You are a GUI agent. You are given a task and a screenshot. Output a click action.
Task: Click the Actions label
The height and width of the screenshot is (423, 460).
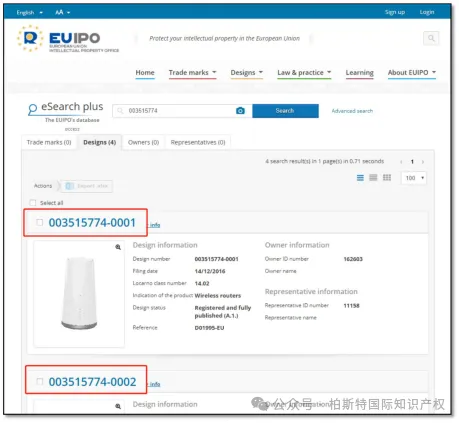pyautogui.click(x=43, y=186)
